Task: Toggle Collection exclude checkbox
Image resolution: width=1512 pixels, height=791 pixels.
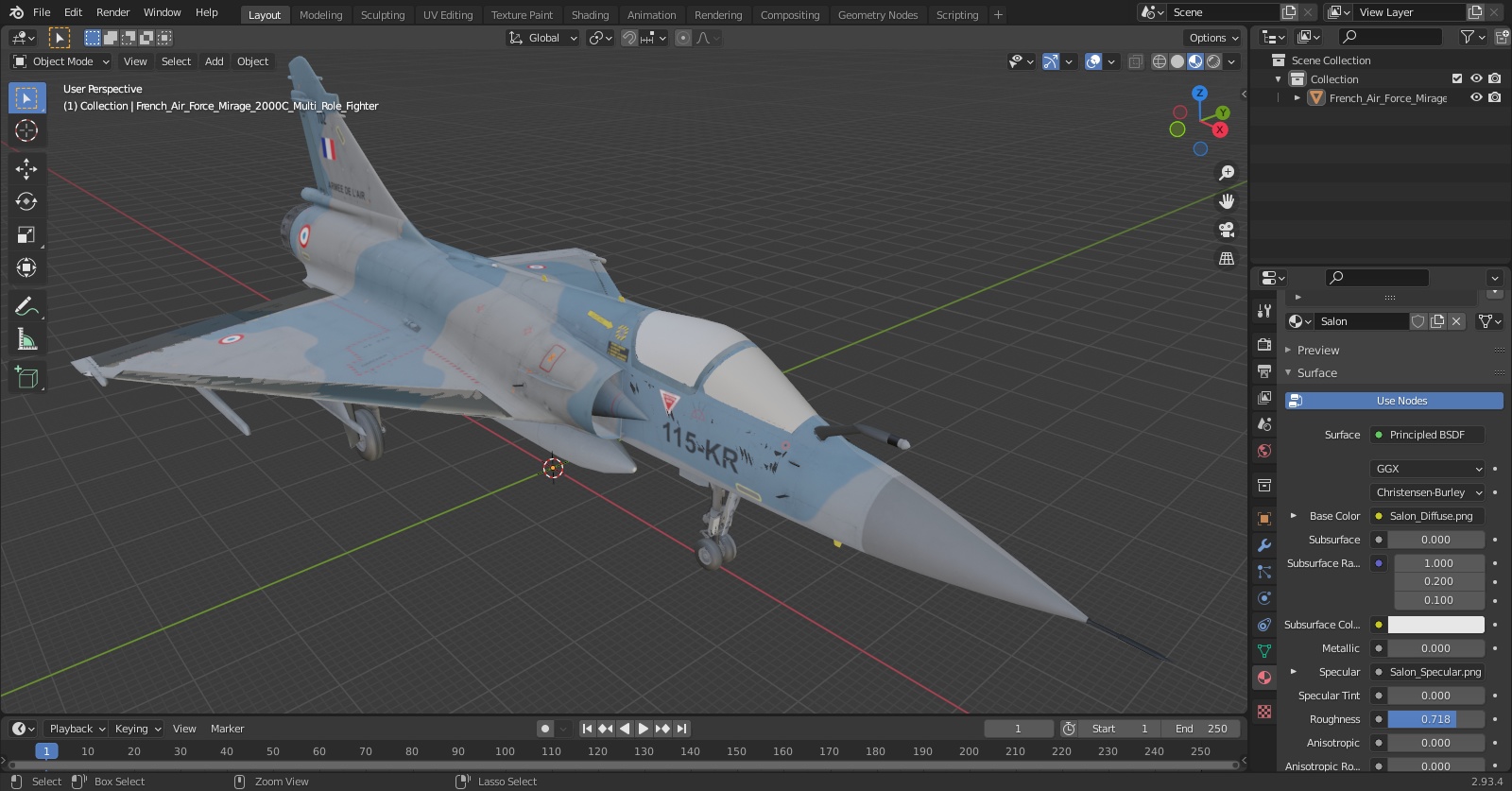Action: click(1457, 78)
